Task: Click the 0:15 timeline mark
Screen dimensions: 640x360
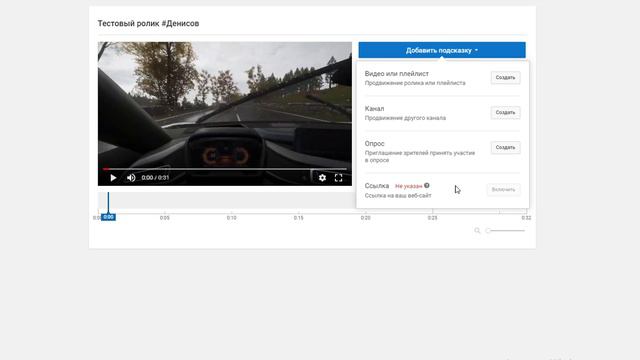Action: pos(298,218)
